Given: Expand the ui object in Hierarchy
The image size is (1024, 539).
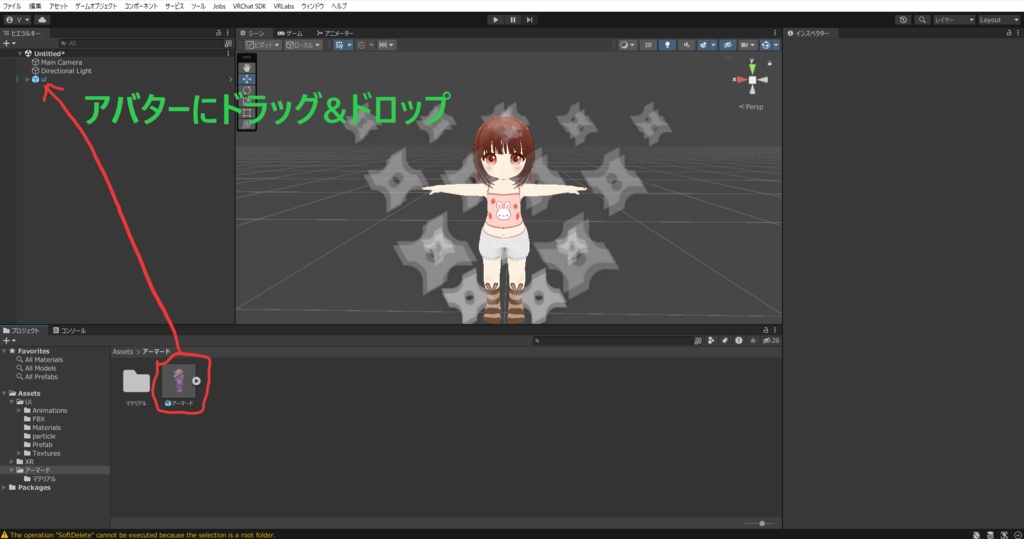Looking at the screenshot, I should tap(27, 79).
